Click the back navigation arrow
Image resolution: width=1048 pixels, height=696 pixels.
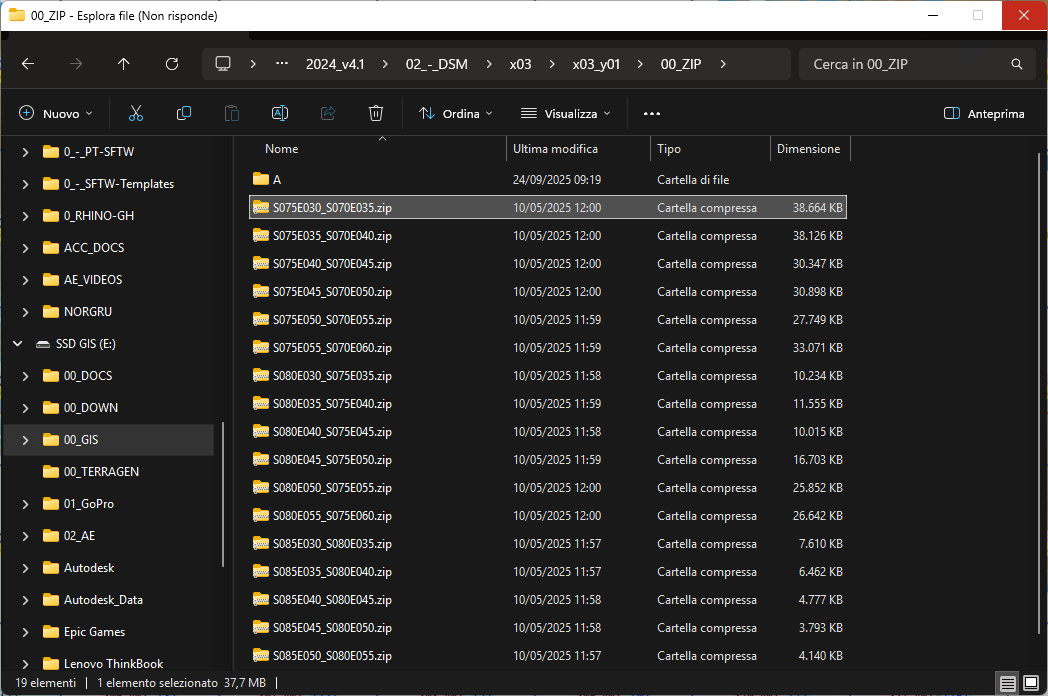[x=28, y=63]
